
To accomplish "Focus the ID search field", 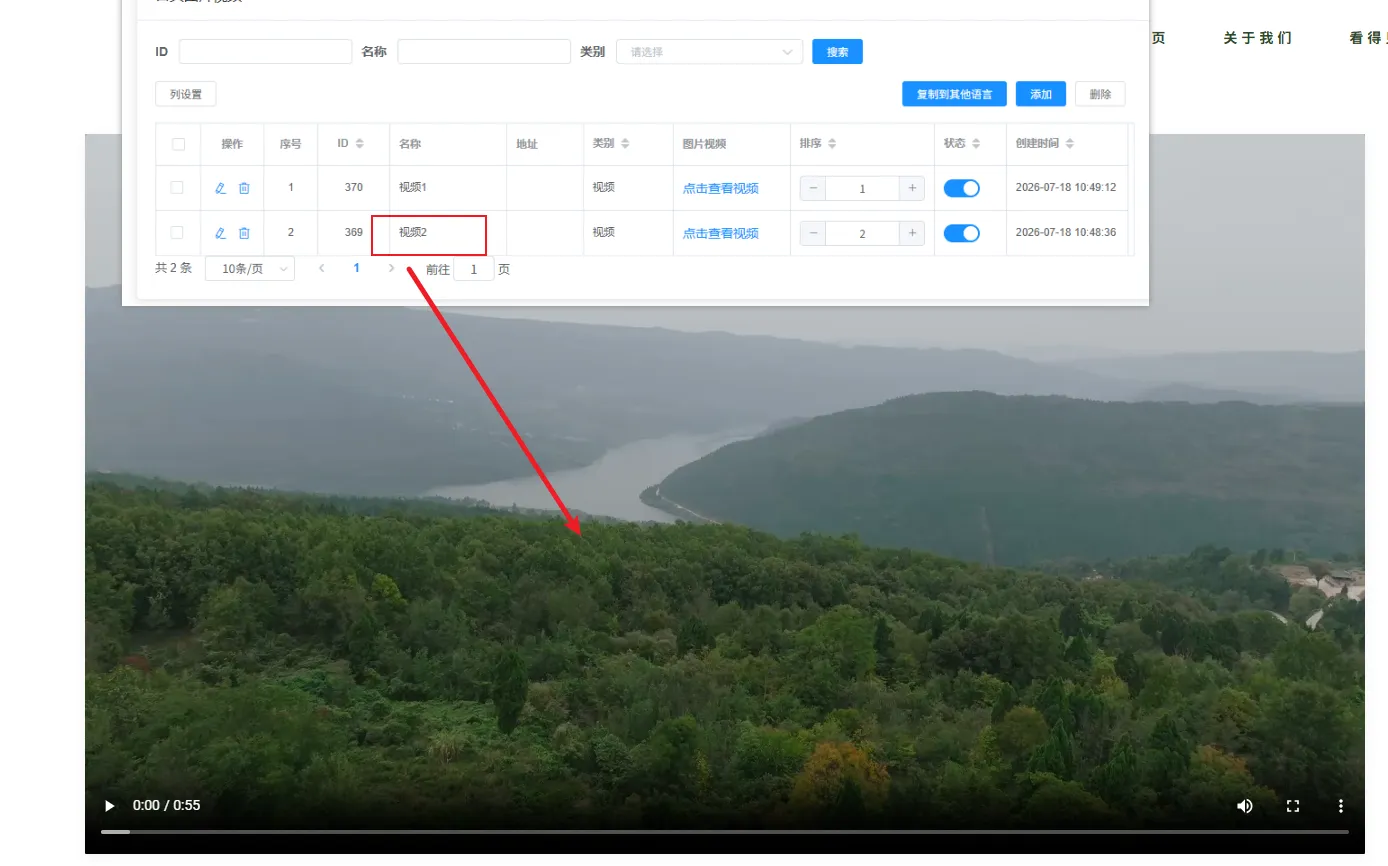I will (266, 52).
